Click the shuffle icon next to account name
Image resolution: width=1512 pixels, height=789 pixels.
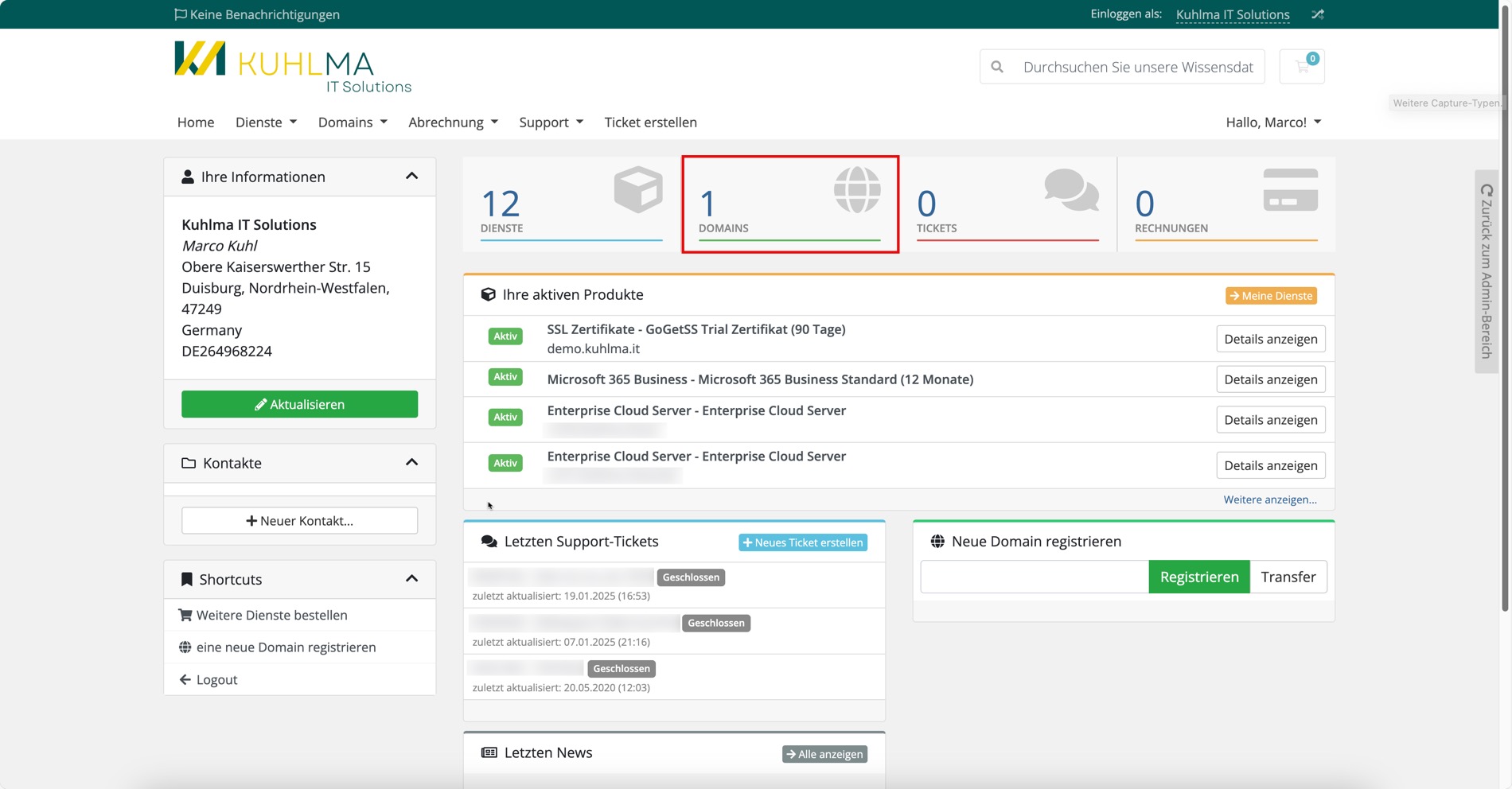[1318, 14]
